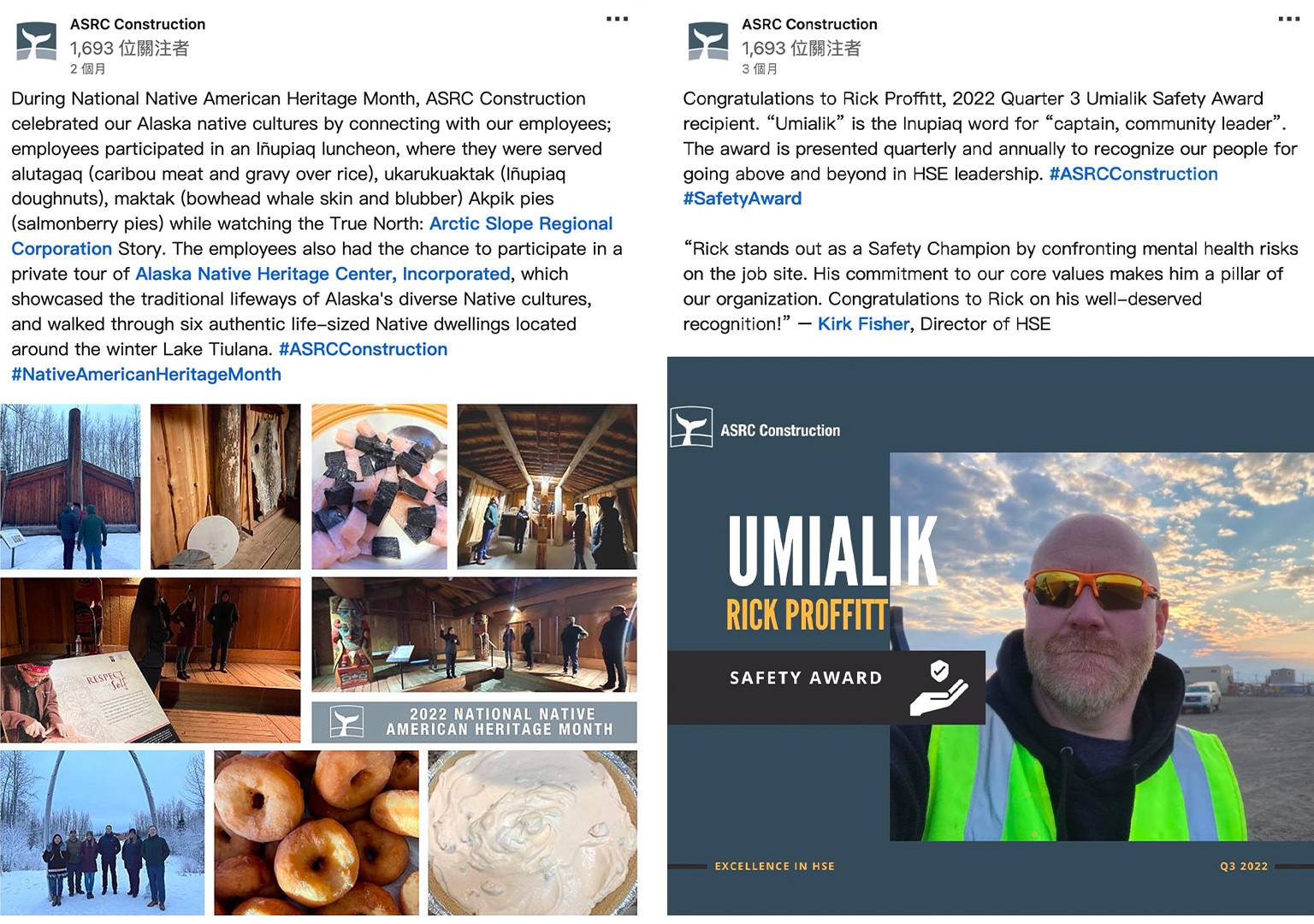This screenshot has width=1314, height=924.
Task: Open Kirk Fisher's profile link
Action: [863, 324]
